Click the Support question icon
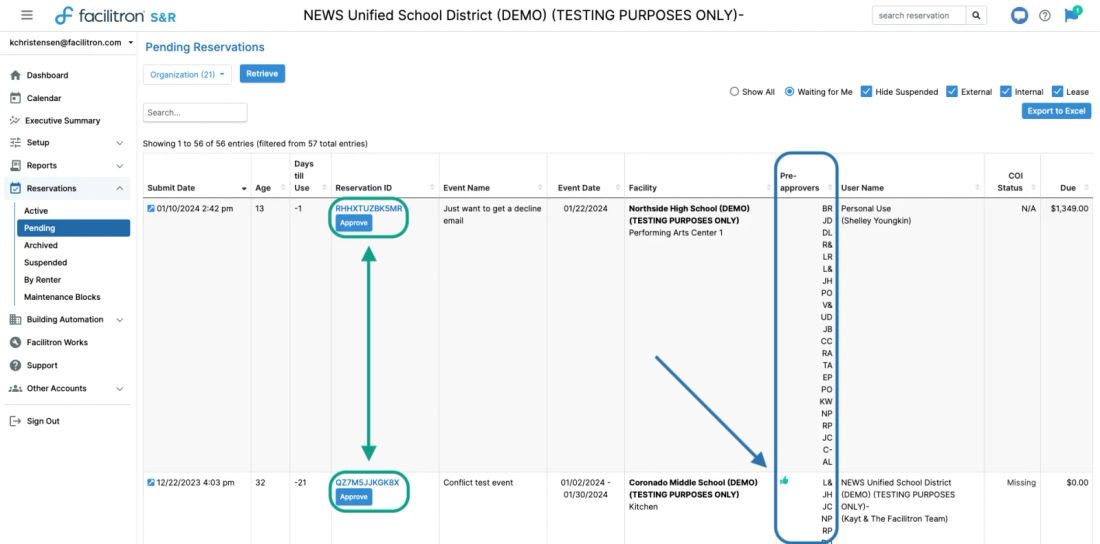The image size is (1100, 544). 15,365
